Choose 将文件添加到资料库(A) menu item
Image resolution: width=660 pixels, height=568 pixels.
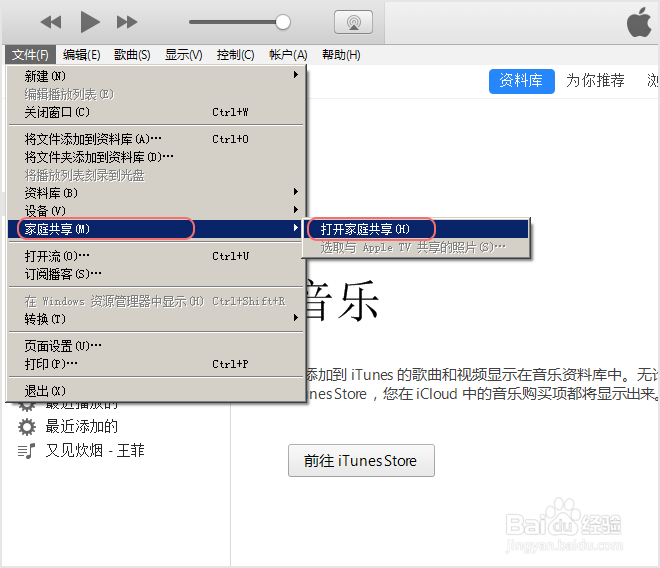pyautogui.click(x=156, y=139)
